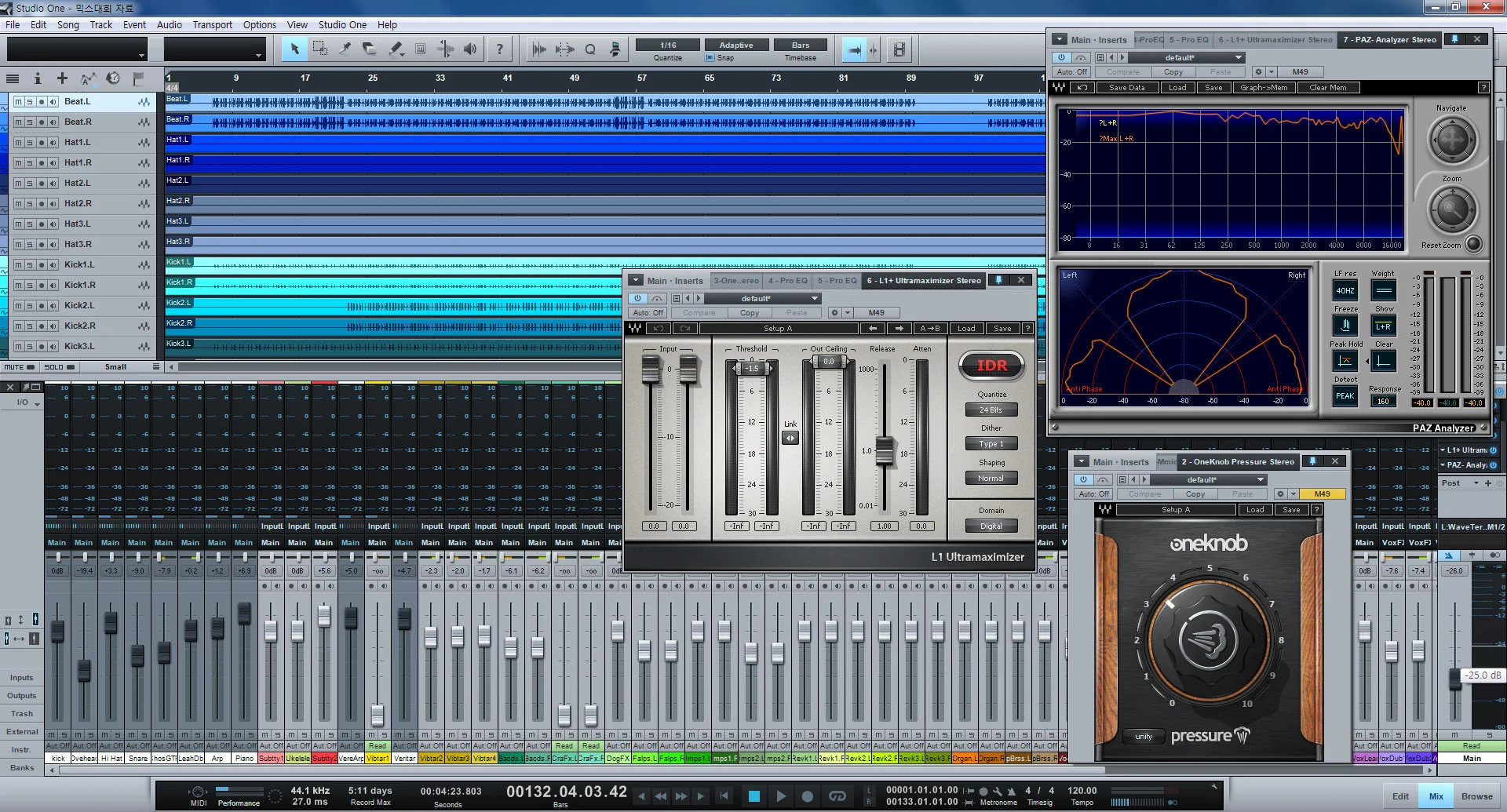Viewport: 1507px width, 812px height.
Task: Select the Mute tool
Action: point(421,49)
